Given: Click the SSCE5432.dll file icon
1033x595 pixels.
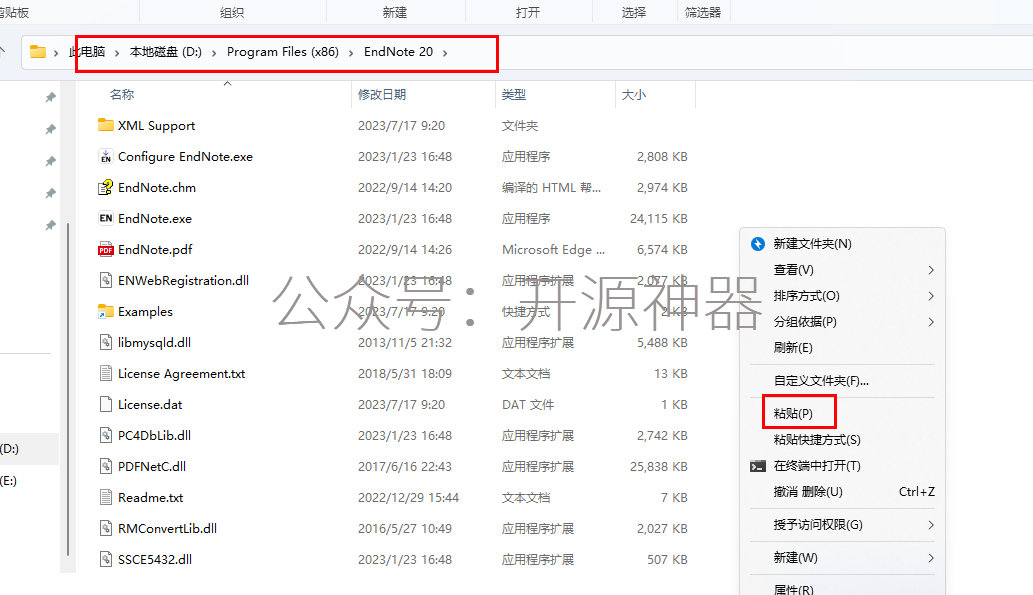Looking at the screenshot, I should 105,559.
